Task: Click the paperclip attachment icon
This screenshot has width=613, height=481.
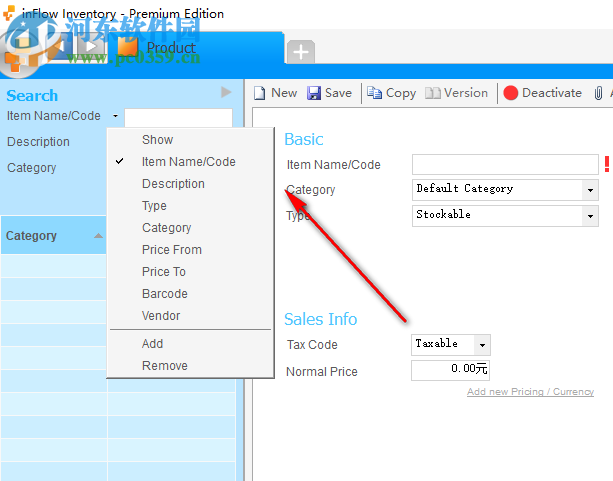Action: pyautogui.click(x=598, y=93)
